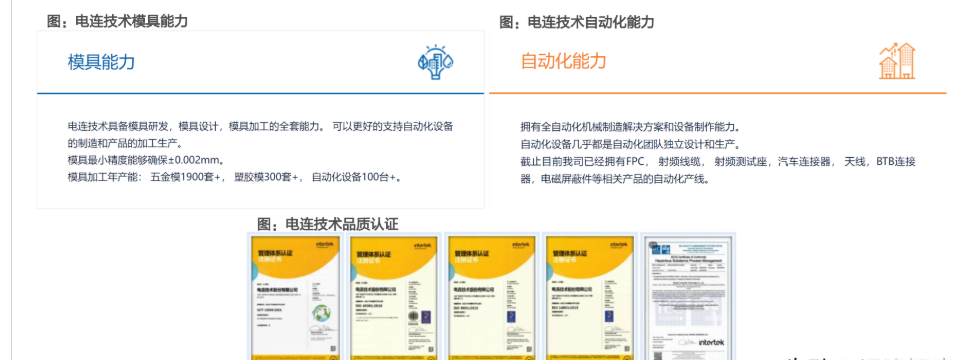This screenshot has width=964, height=360.
Task: Click the blue logo at top-left of the Hazardous Substance certificate
Action: [x=656, y=248]
